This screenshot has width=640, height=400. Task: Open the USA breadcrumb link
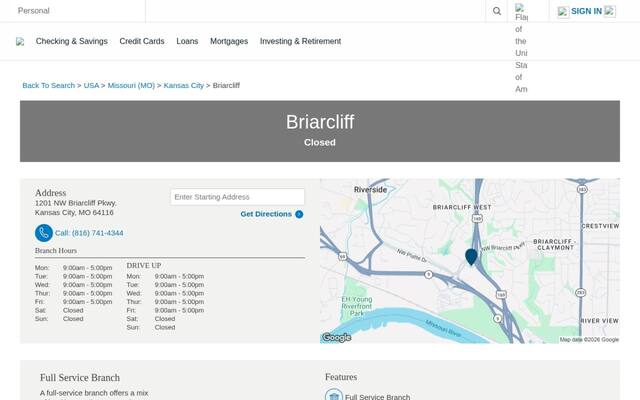(91, 85)
